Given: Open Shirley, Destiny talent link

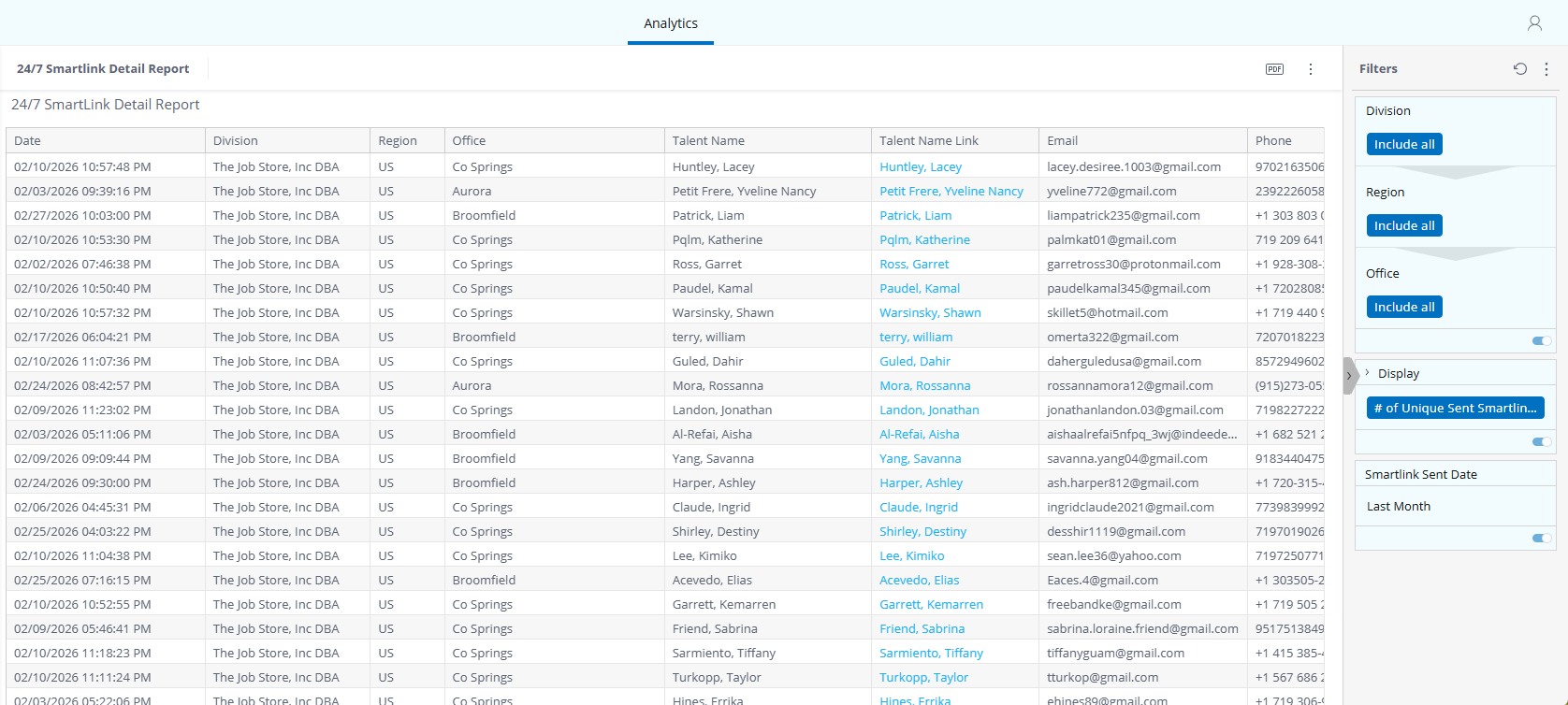Looking at the screenshot, I should point(923,531).
